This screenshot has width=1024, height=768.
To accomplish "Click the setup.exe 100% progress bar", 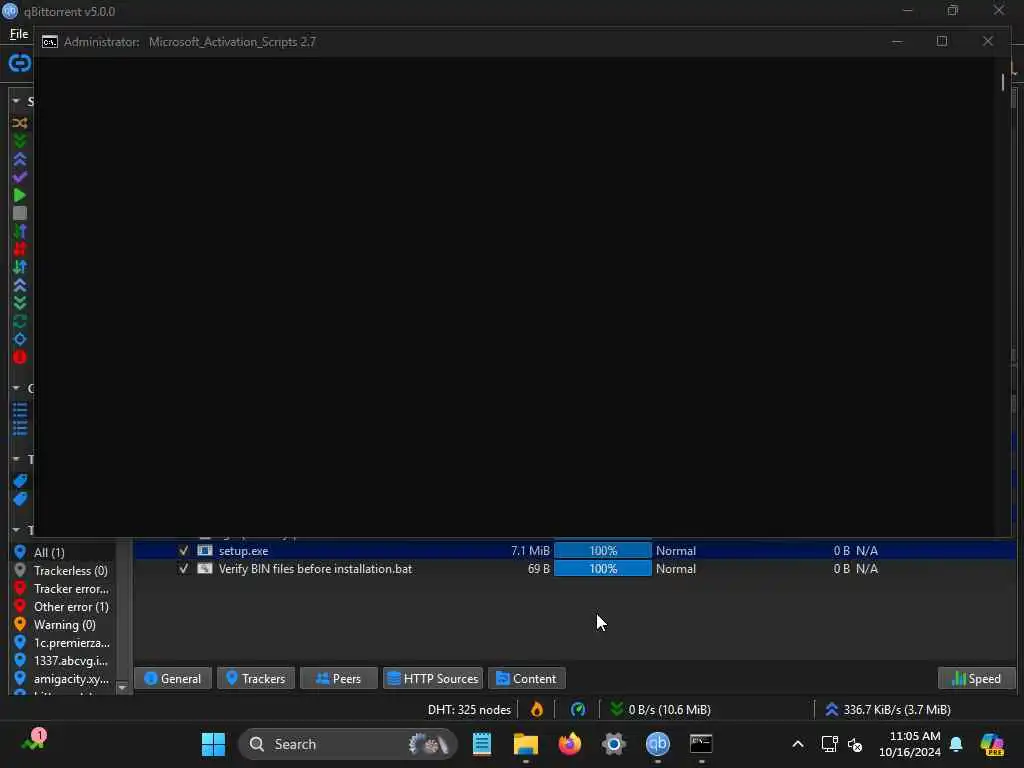I will (x=603, y=551).
